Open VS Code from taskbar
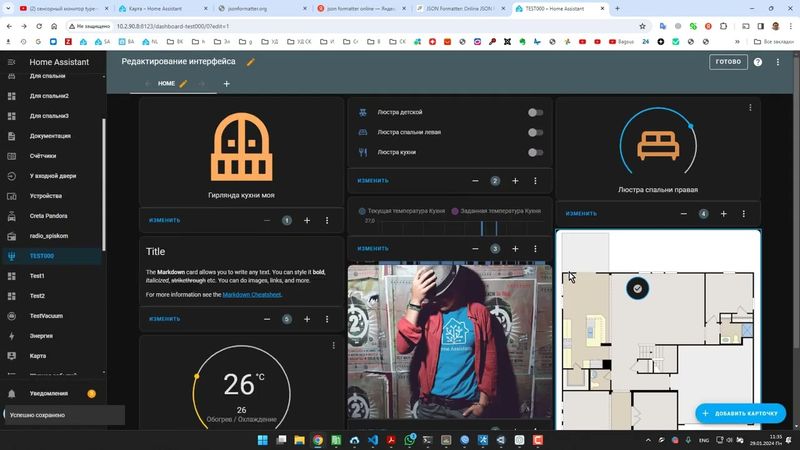Image resolution: width=800 pixels, height=450 pixels. [x=373, y=440]
